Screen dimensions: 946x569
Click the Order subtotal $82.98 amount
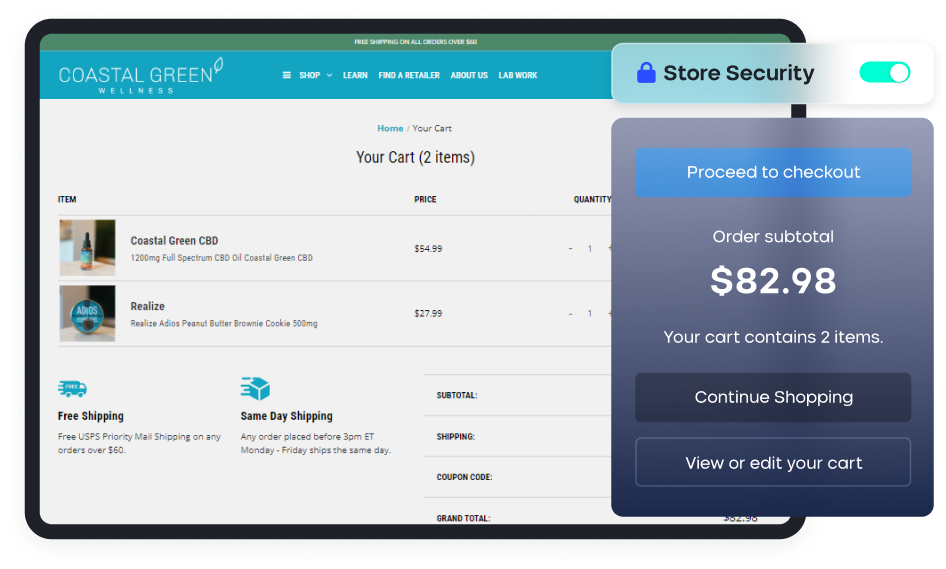tap(773, 281)
